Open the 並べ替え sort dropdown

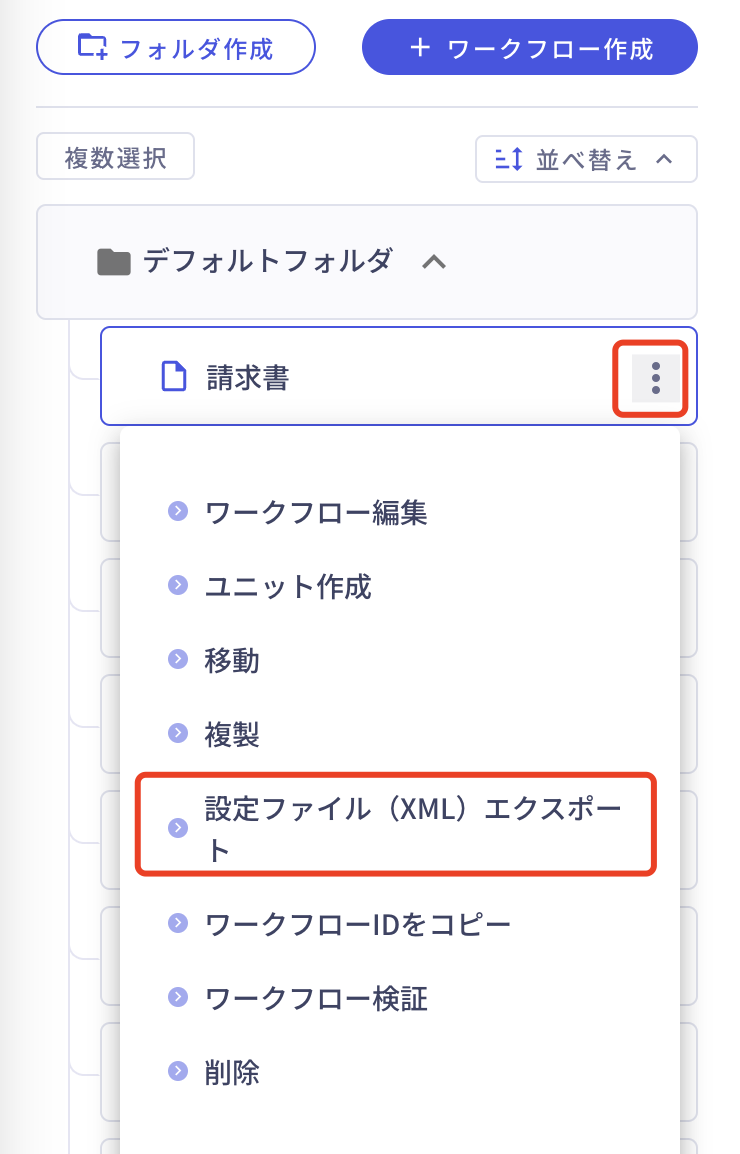point(586,159)
